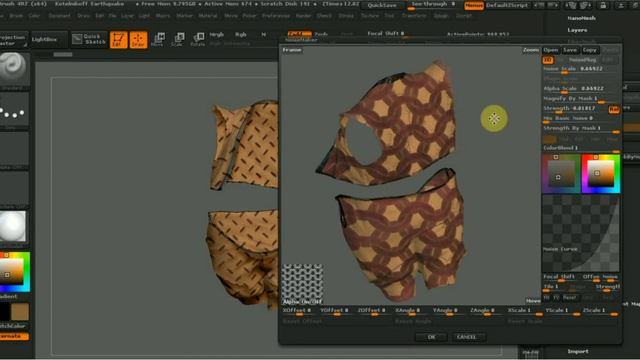640x360 pixels.
Task: Adjust the XOffset slider
Action: [299, 311]
